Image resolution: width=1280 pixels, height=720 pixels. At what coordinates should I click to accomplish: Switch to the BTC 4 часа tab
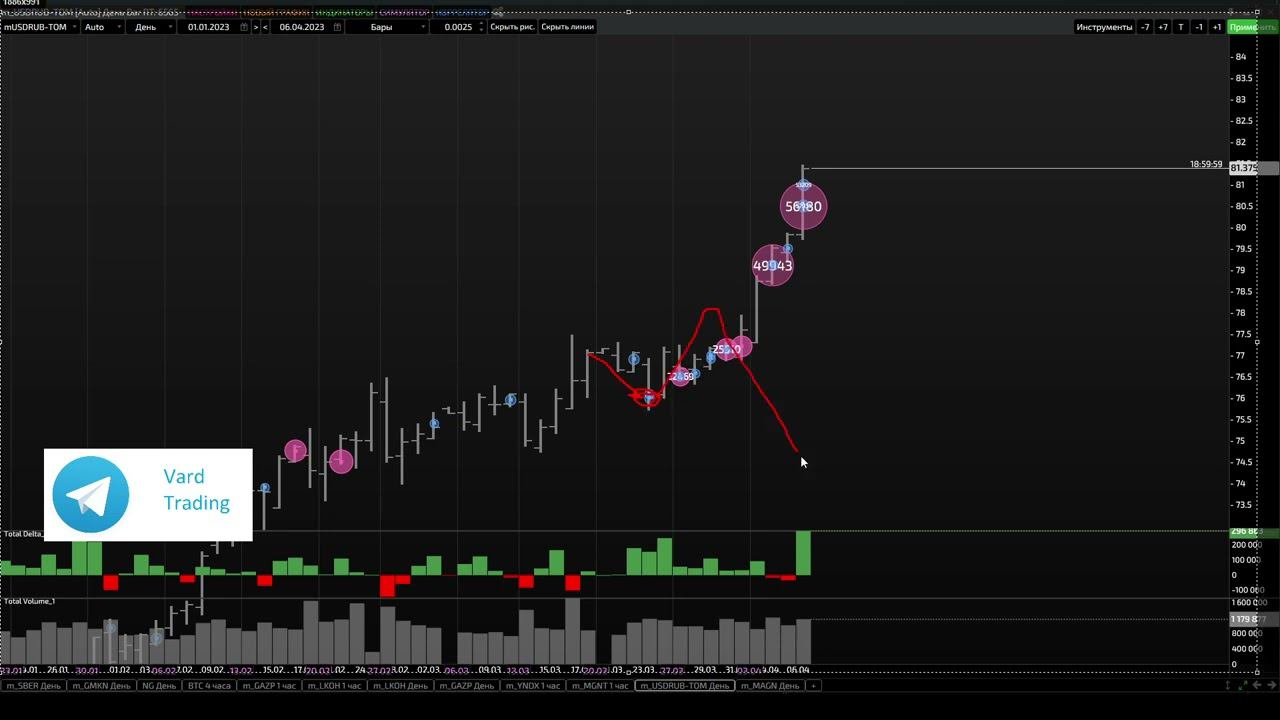click(x=209, y=686)
